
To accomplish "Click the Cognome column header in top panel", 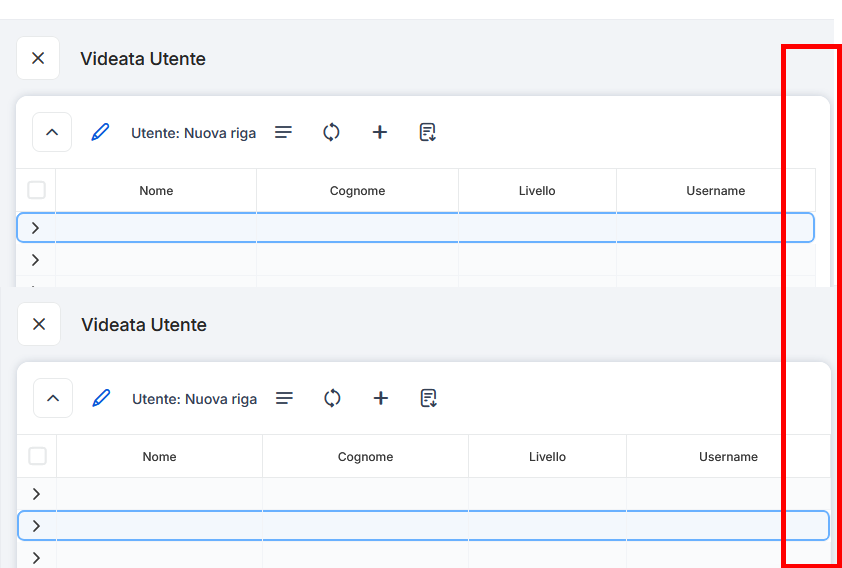I will click(358, 191).
